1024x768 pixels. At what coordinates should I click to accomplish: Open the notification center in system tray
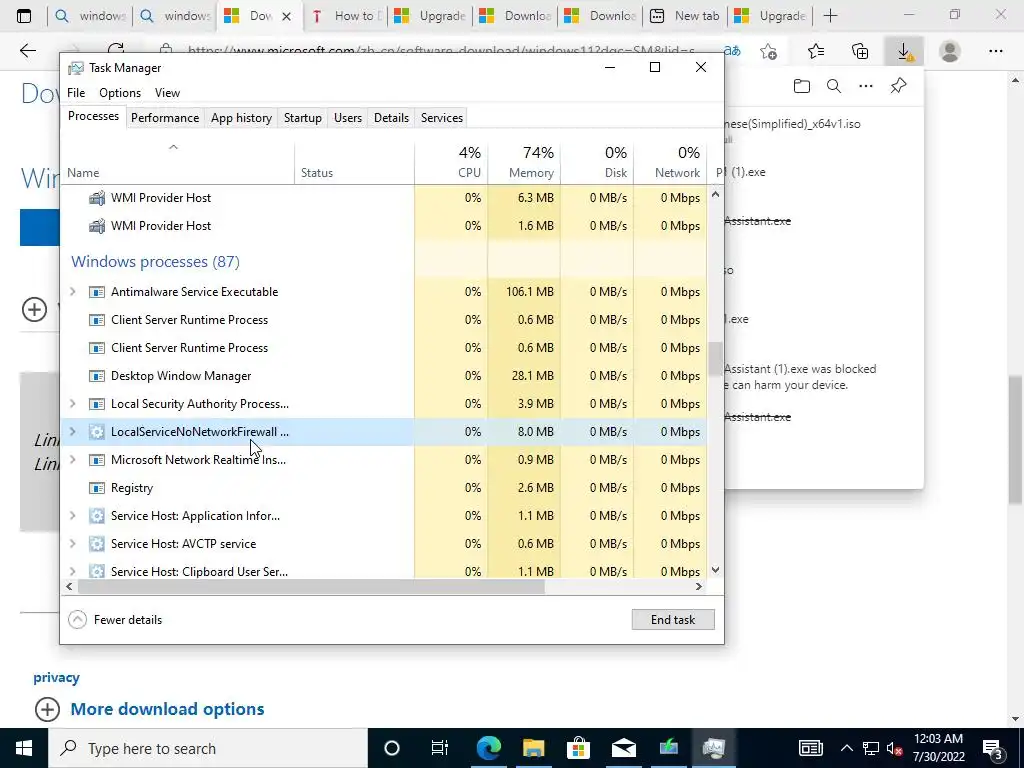[x=993, y=748]
